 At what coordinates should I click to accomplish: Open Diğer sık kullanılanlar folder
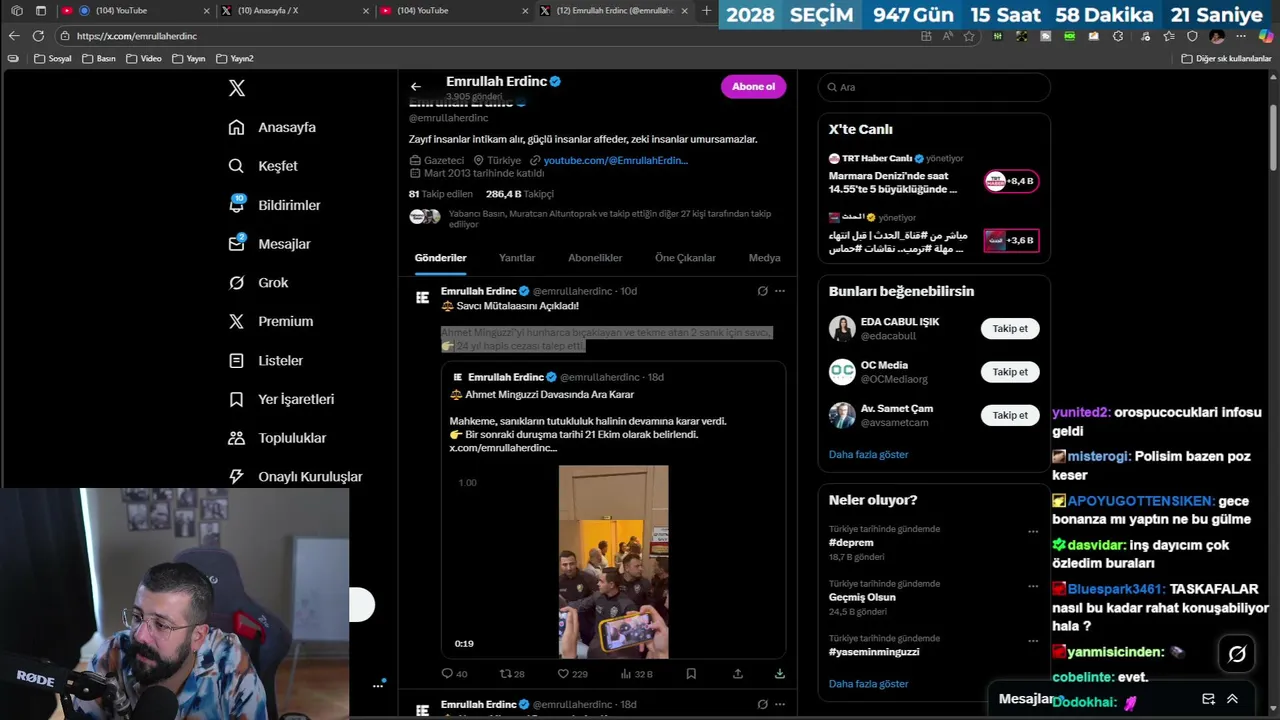1226,59
